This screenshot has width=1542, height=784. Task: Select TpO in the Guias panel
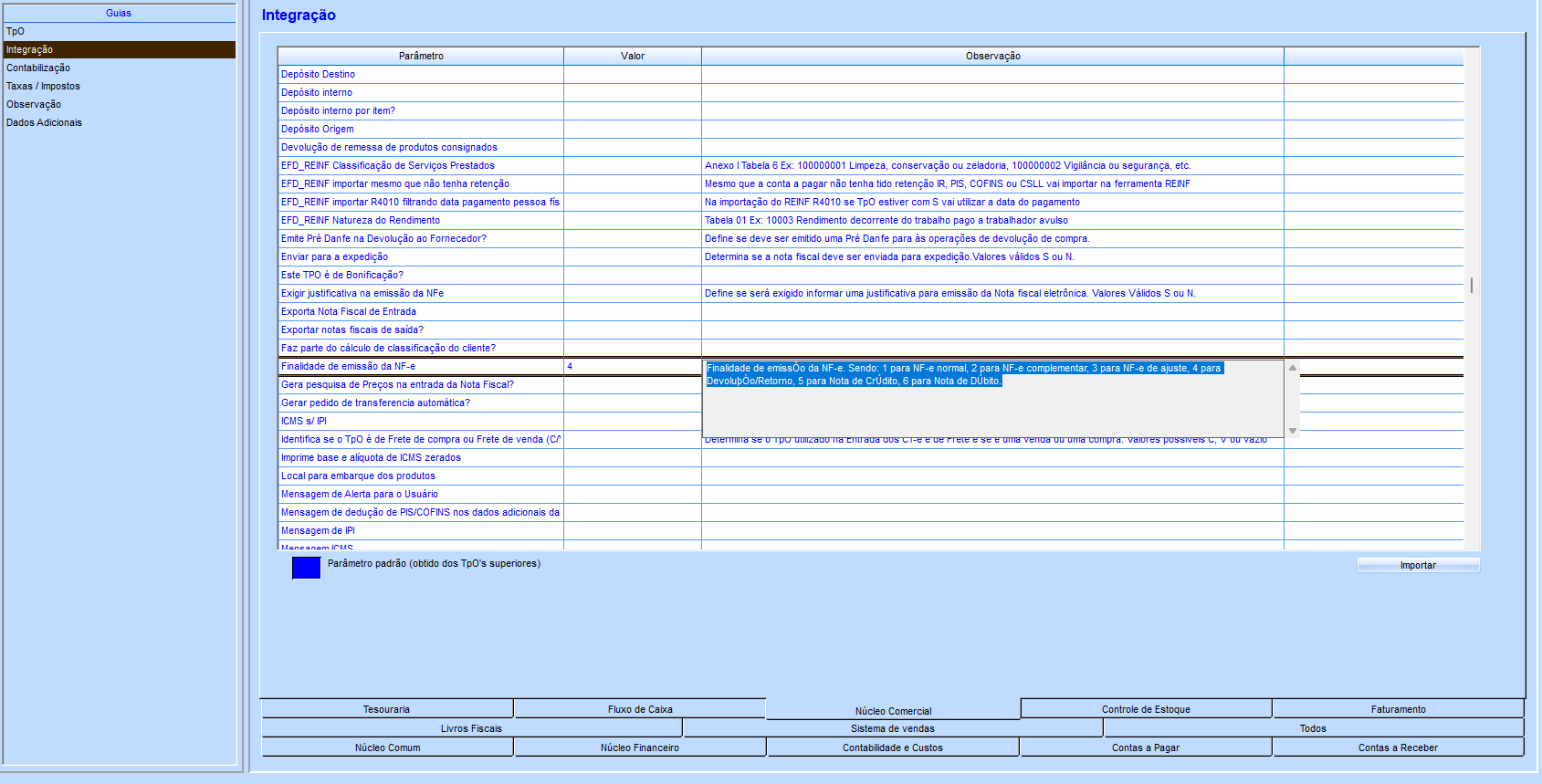[x=16, y=31]
